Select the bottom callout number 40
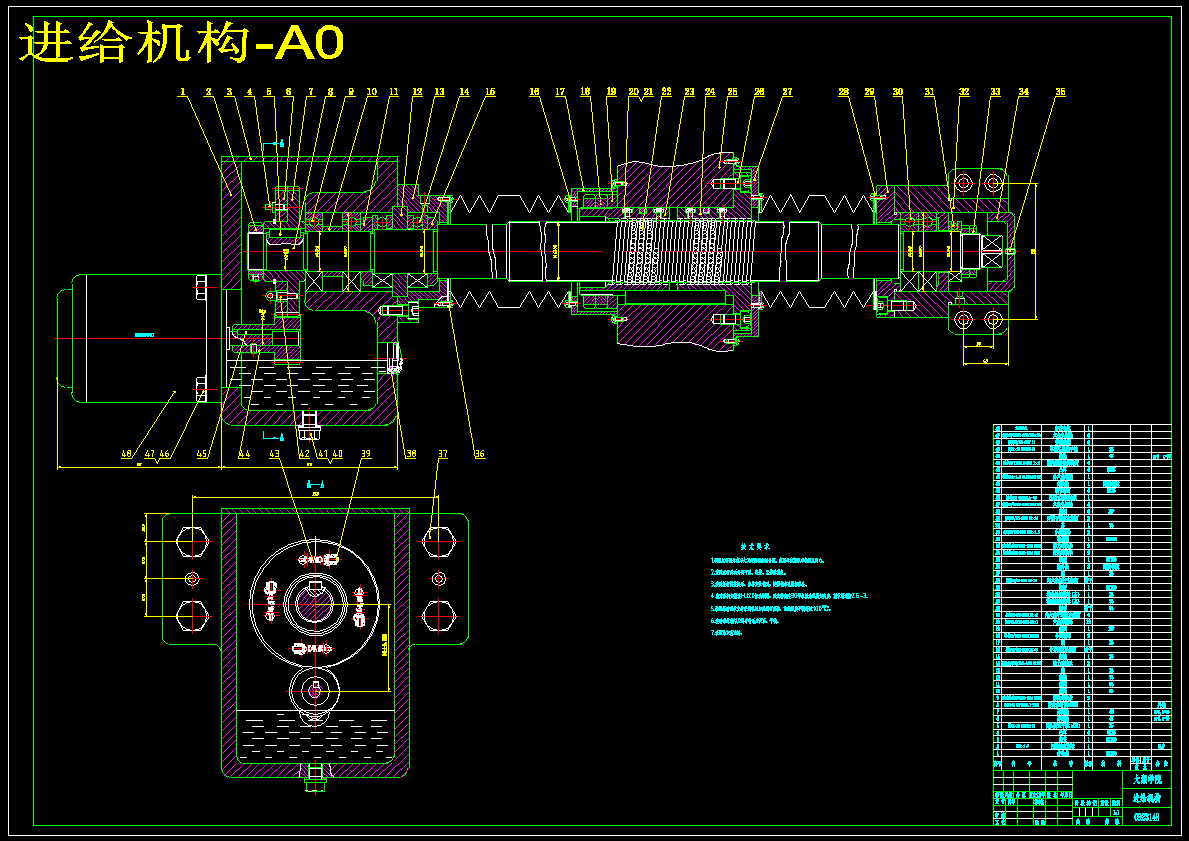1189x841 pixels. pyautogui.click(x=337, y=455)
